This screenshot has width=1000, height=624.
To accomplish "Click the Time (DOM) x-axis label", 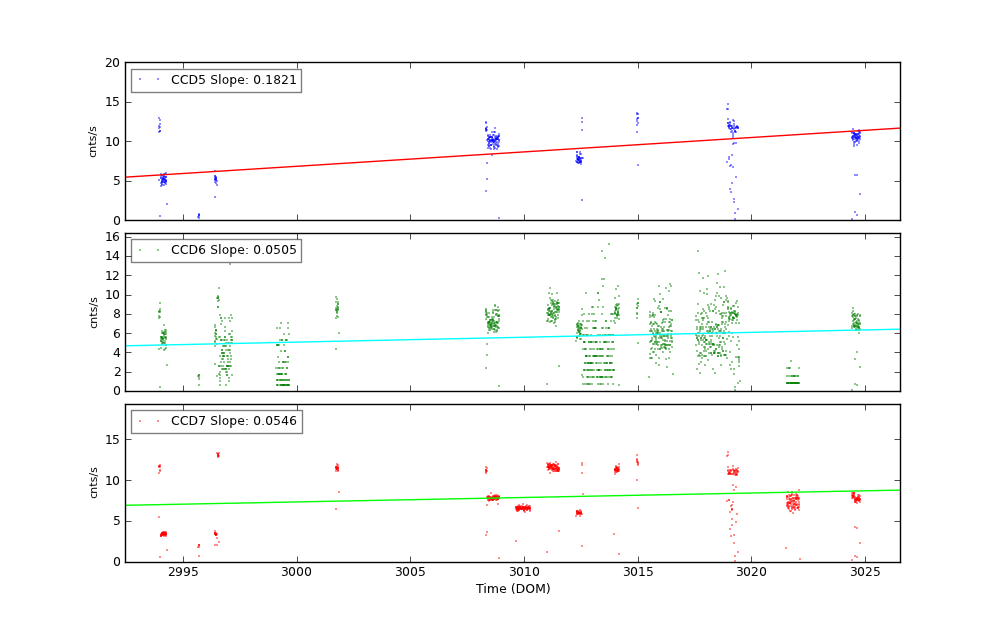I will [x=512, y=589].
